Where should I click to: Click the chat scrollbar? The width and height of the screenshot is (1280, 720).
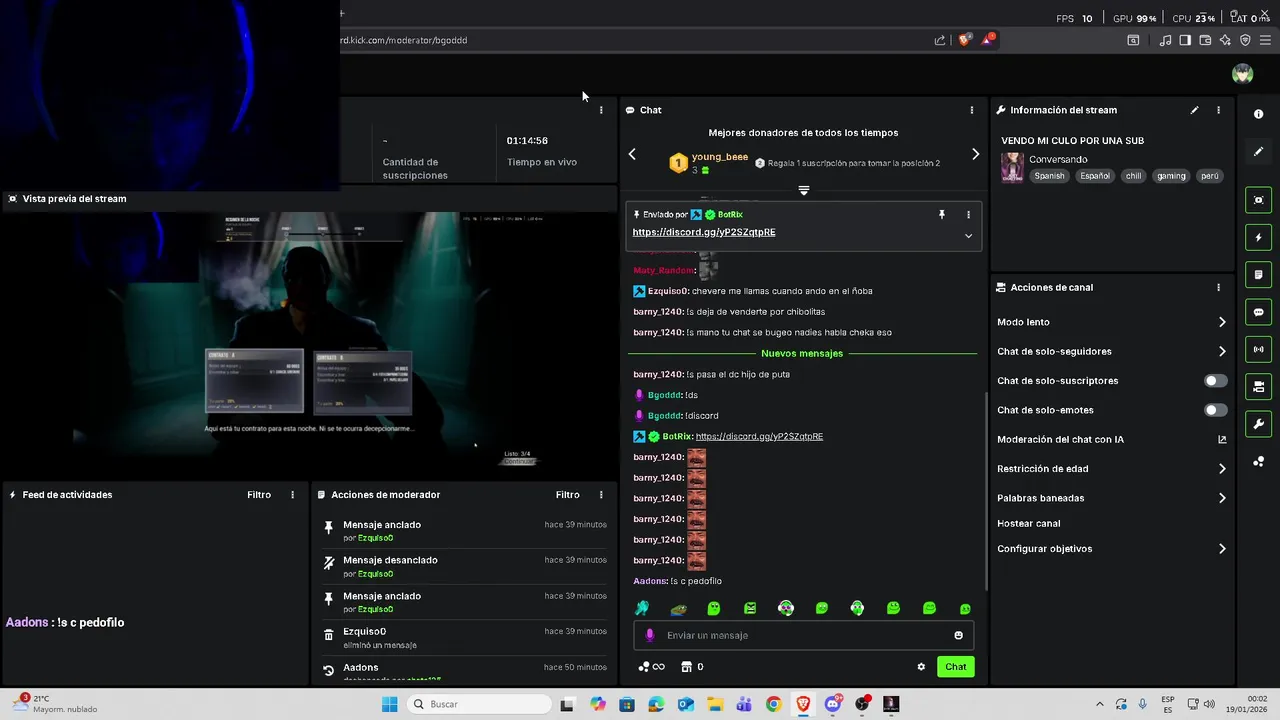[x=987, y=490]
